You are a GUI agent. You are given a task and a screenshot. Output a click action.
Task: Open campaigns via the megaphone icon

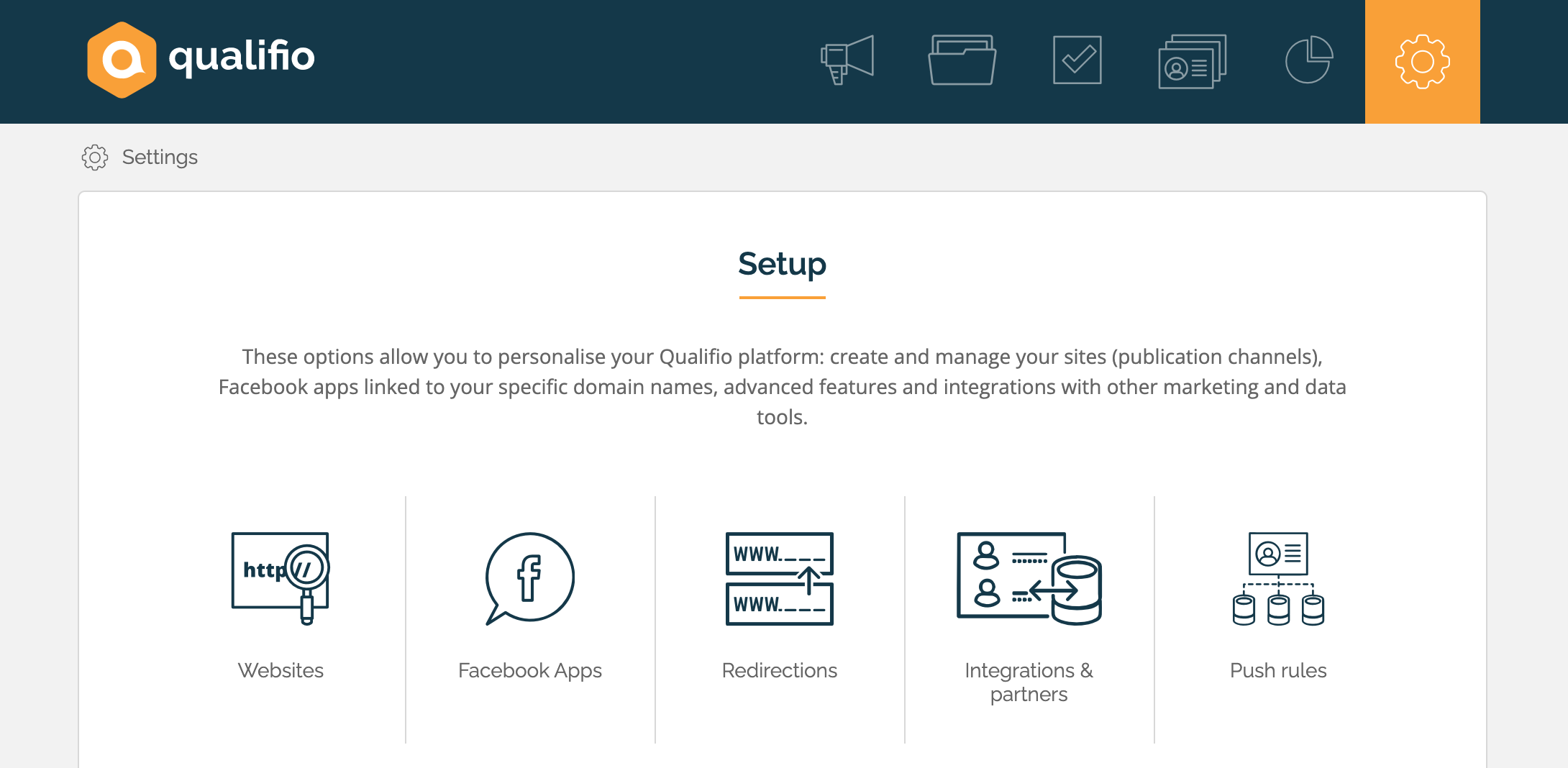(x=847, y=60)
